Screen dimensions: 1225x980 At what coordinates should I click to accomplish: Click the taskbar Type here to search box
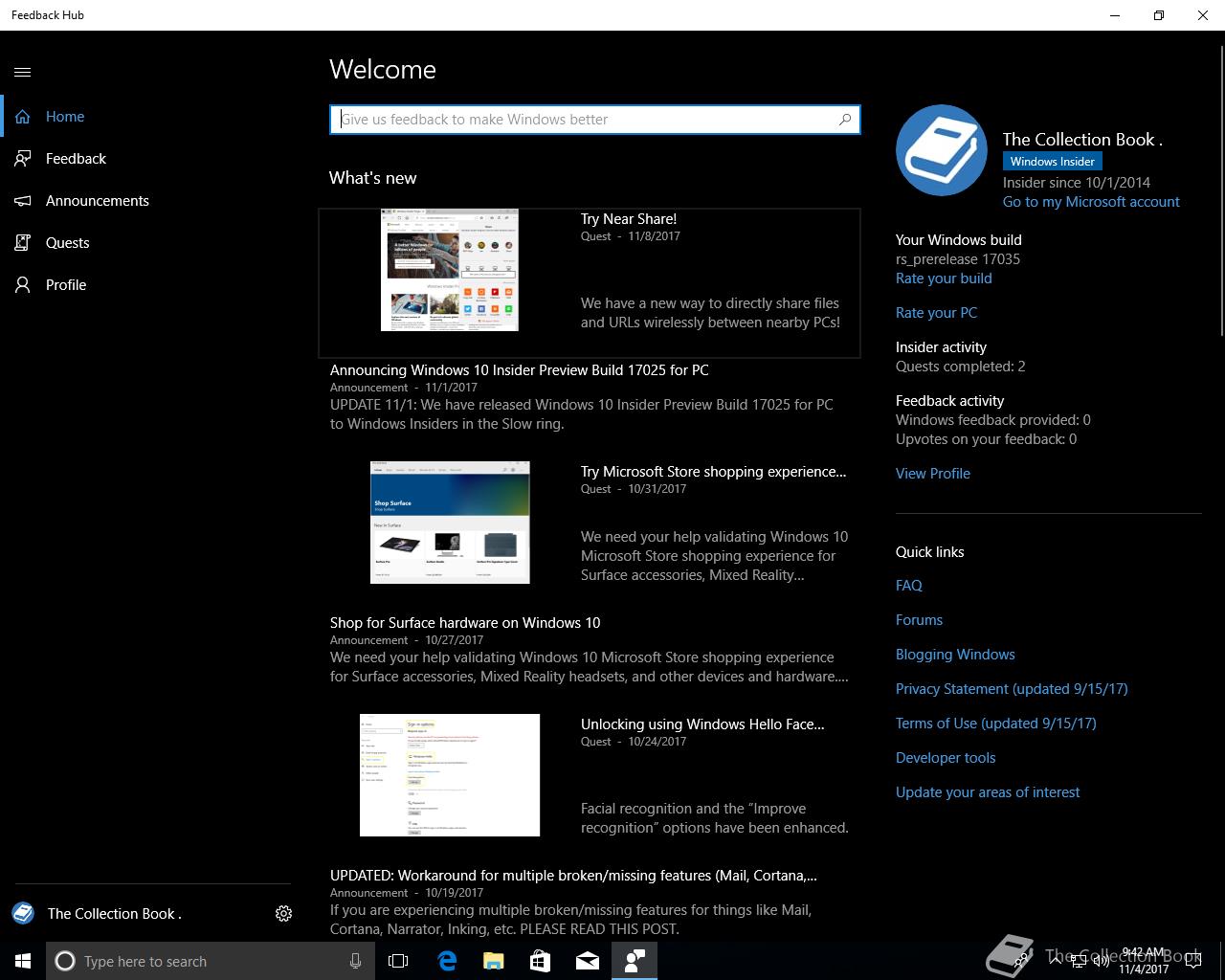click(x=210, y=961)
